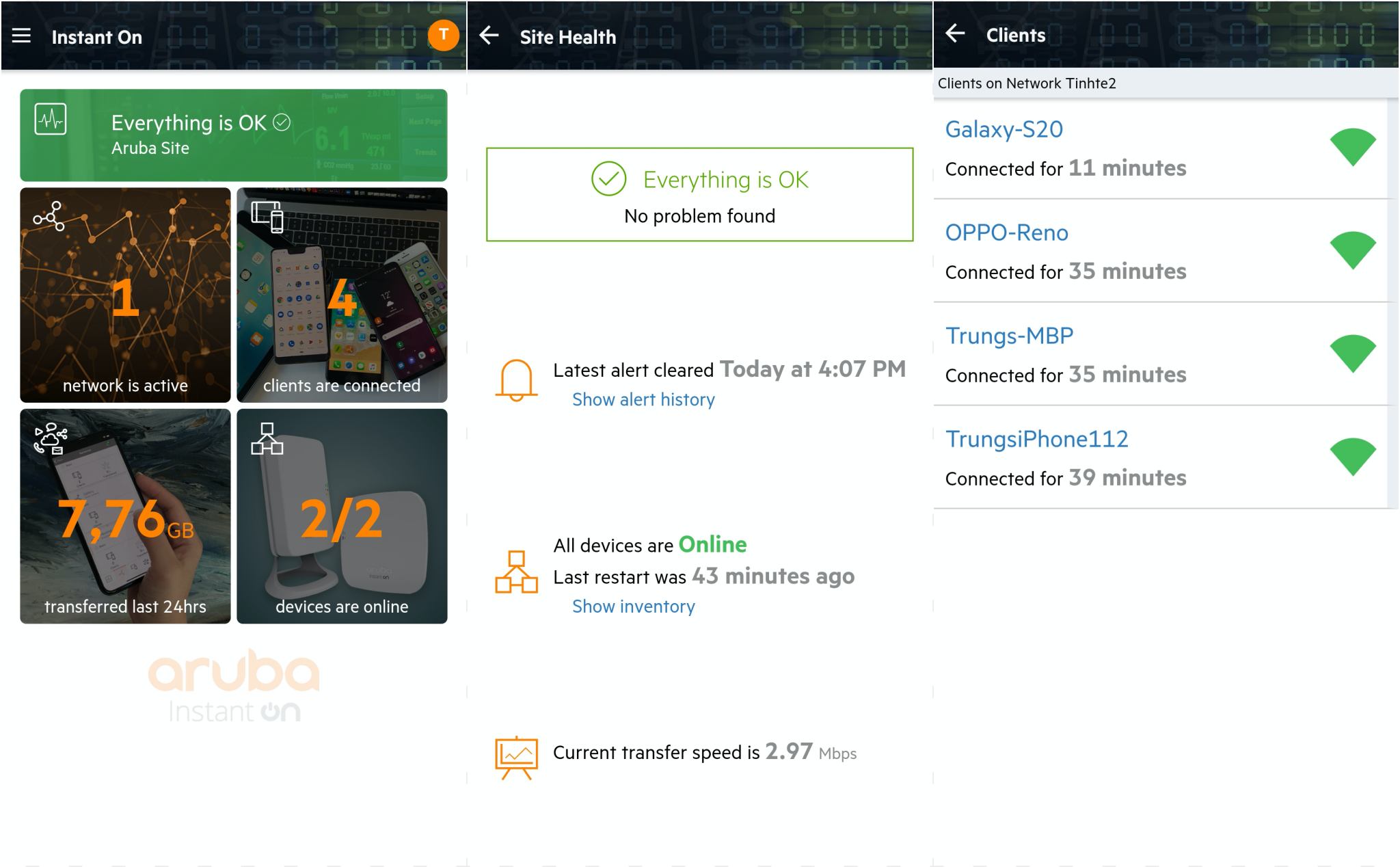Tap OPPO-Reno Wi-Fi signal icon

point(1352,250)
